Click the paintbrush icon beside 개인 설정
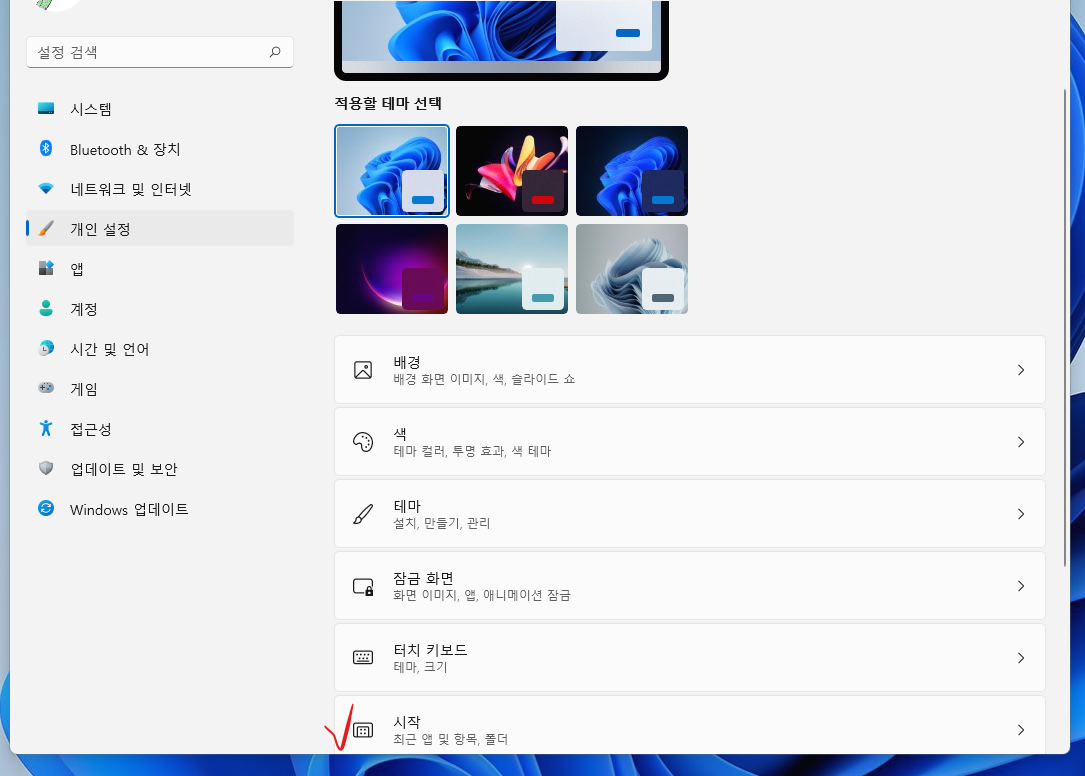The height and width of the screenshot is (776, 1085). 46,228
